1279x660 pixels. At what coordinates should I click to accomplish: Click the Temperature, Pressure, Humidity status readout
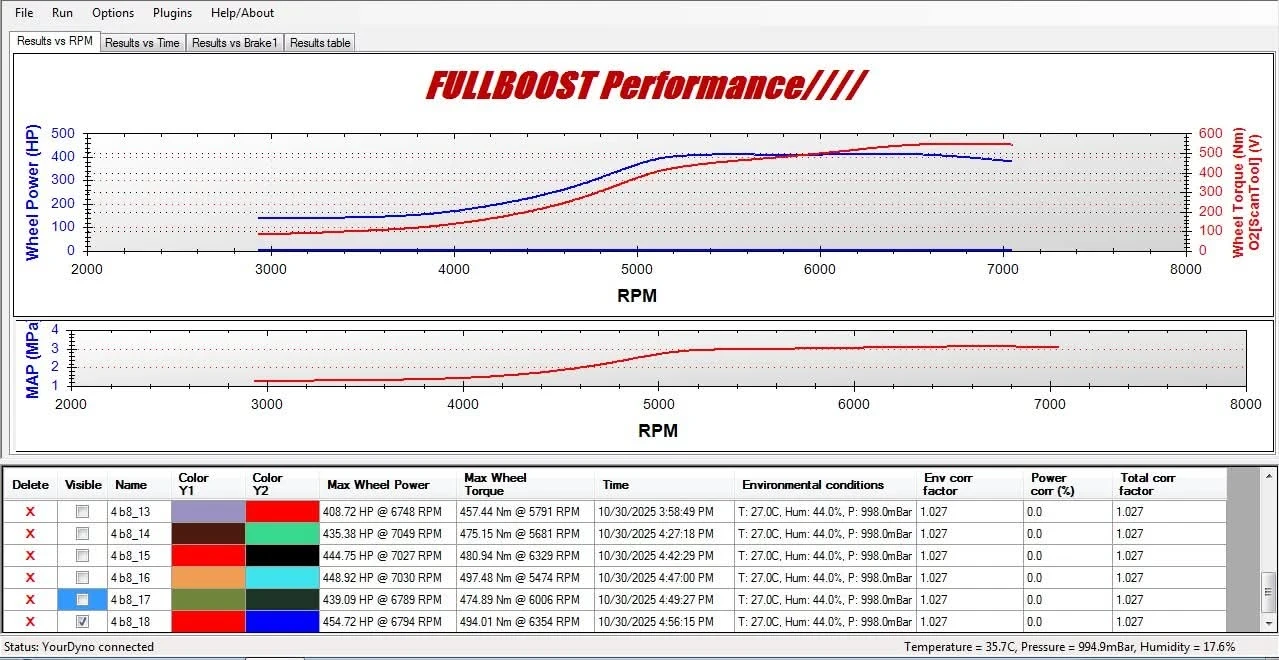coord(1070,646)
